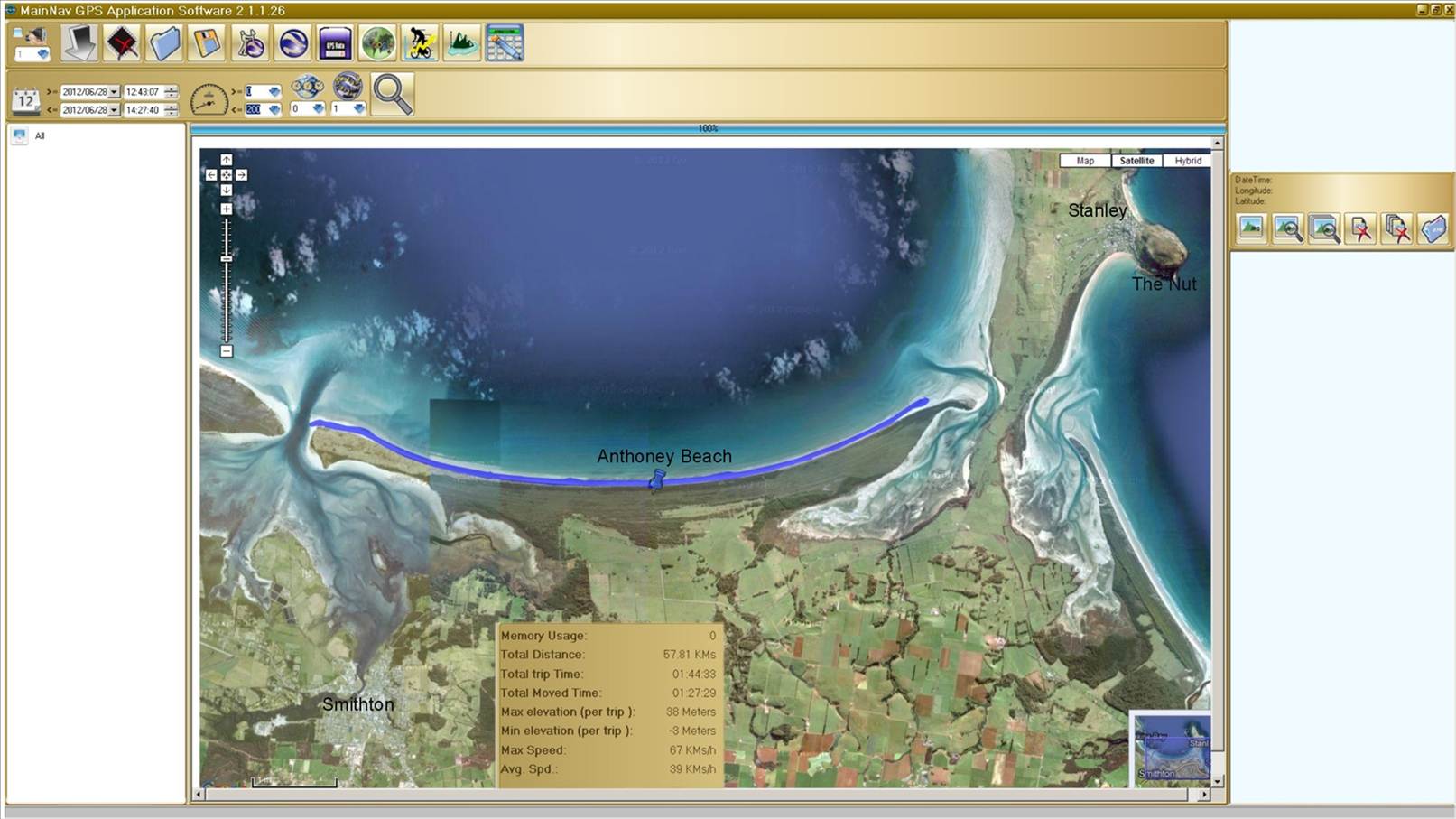
Task: Click the purple GPS Data memory card icon
Action: coord(335,43)
